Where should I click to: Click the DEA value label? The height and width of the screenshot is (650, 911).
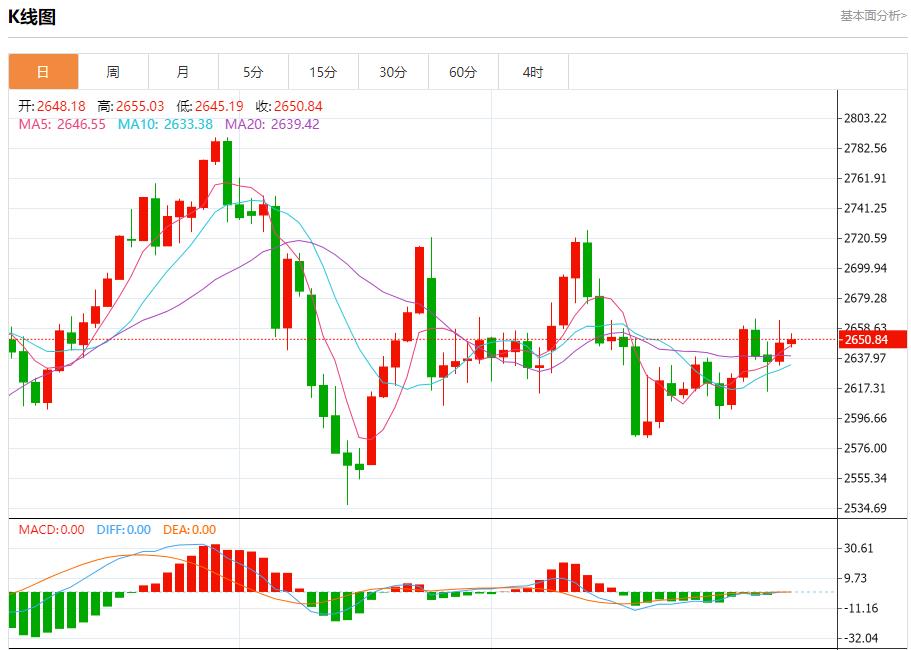click(189, 530)
